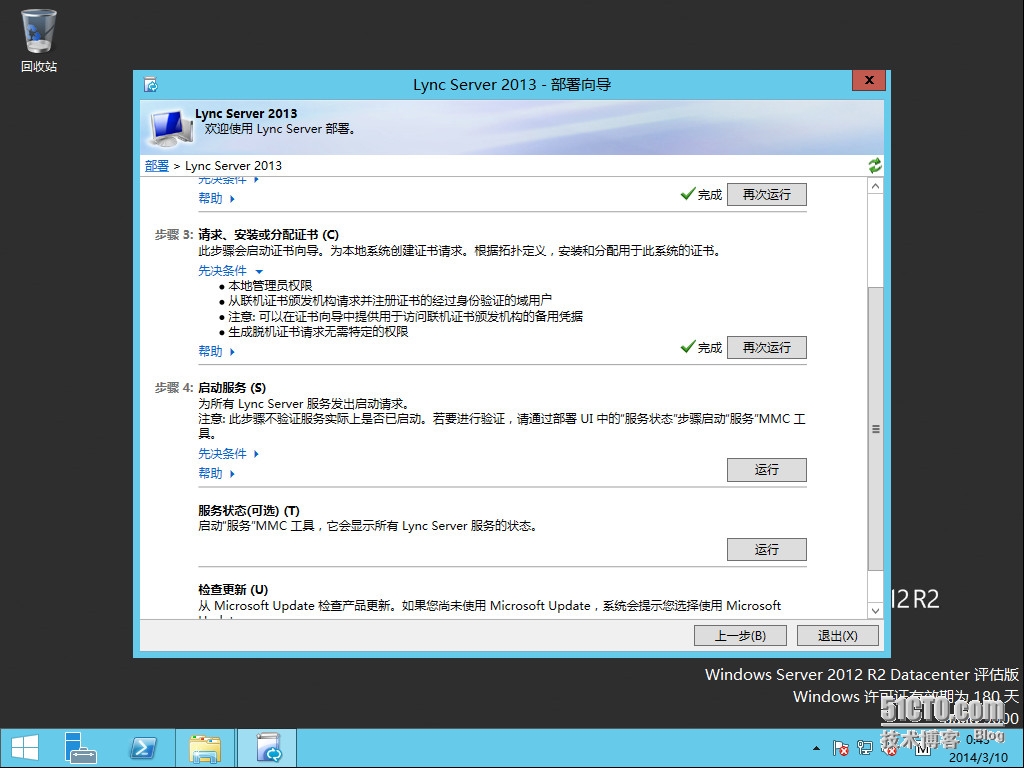Expand step 3 帮助 section
The image size is (1024, 768).
(216, 351)
